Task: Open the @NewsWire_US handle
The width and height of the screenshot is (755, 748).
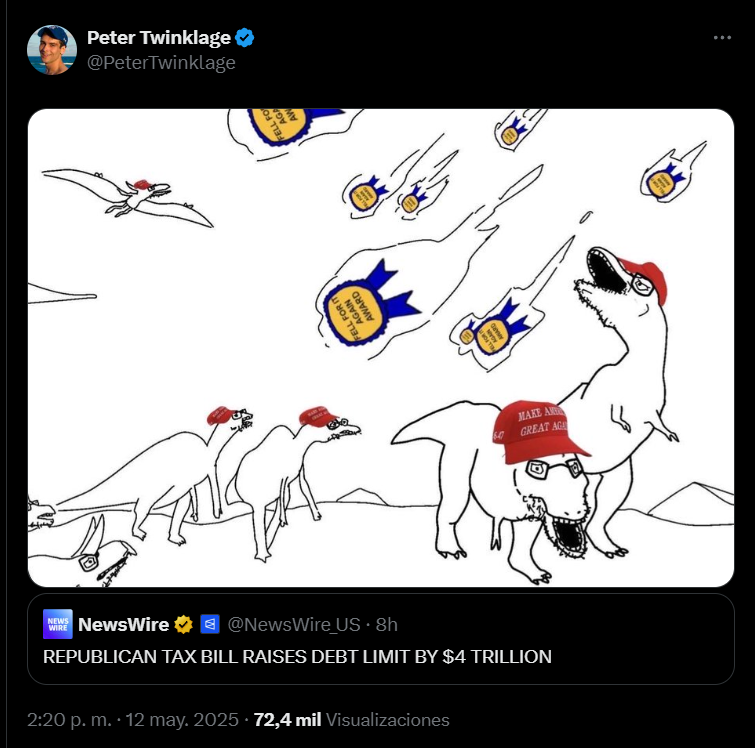Action: 294,624
